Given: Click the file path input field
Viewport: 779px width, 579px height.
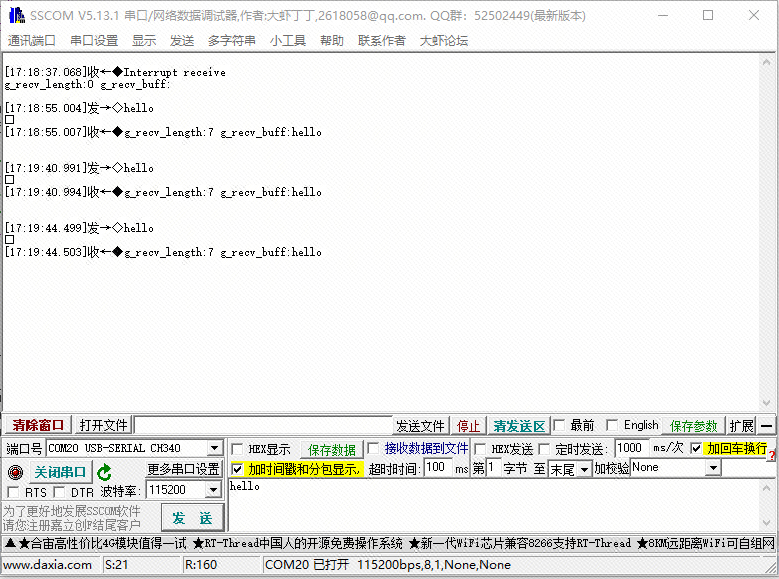Looking at the screenshot, I should point(263,426).
